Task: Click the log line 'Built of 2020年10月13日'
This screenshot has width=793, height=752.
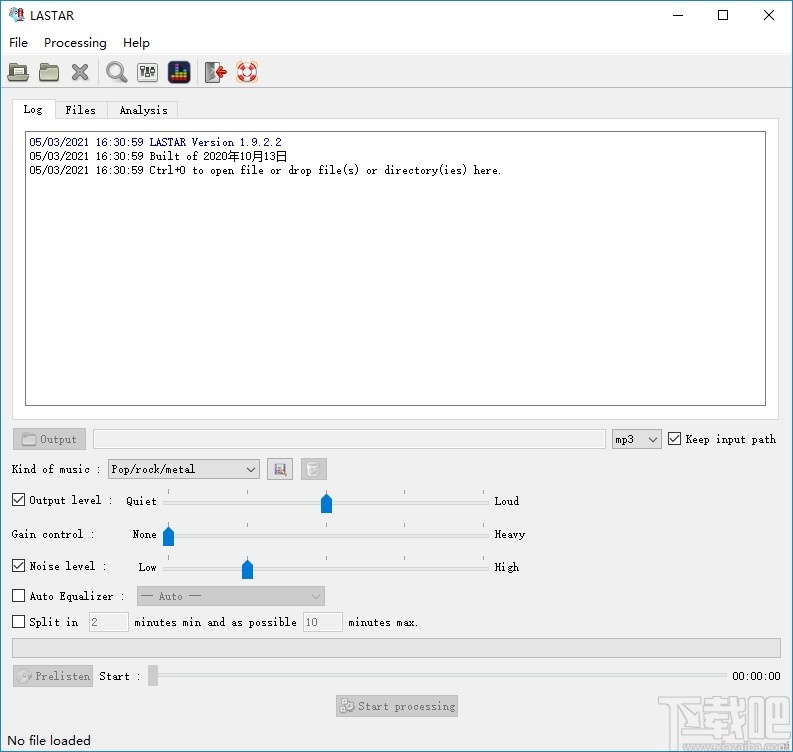Action: pyautogui.click(x=158, y=156)
